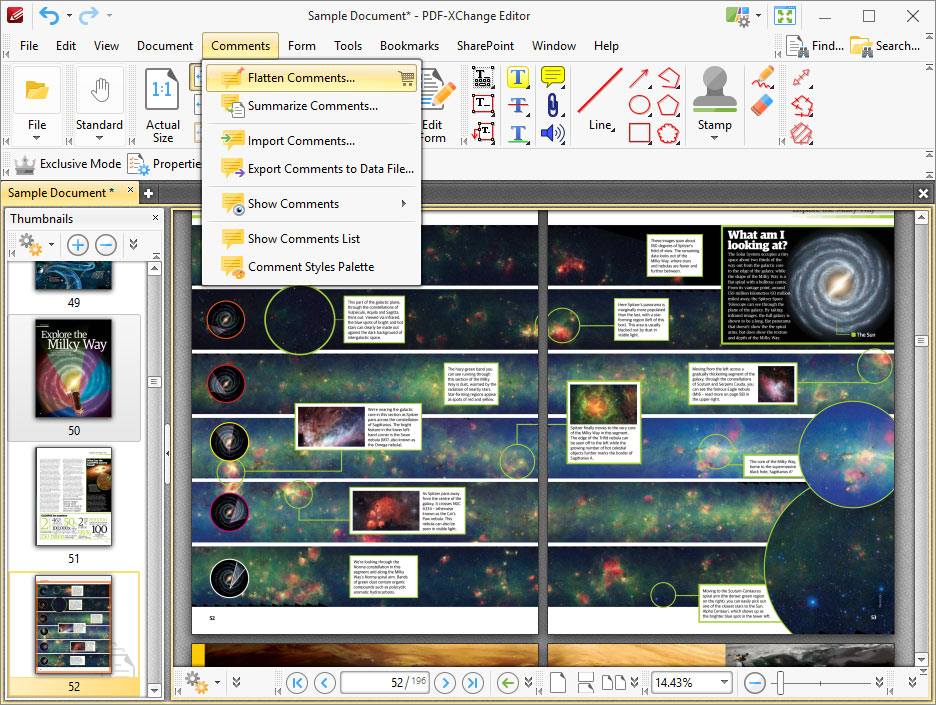This screenshot has height=705, width=936.
Task: Go to previous page button
Action: point(325,682)
